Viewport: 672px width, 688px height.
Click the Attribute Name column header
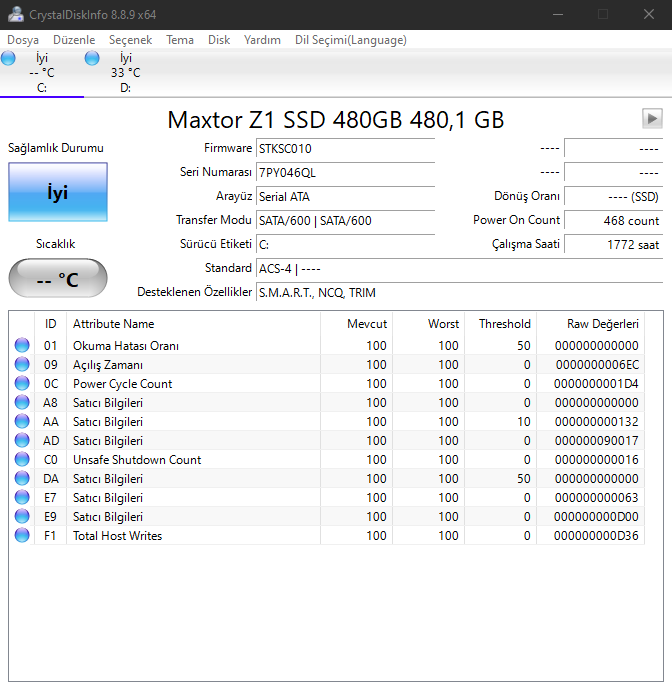point(114,324)
